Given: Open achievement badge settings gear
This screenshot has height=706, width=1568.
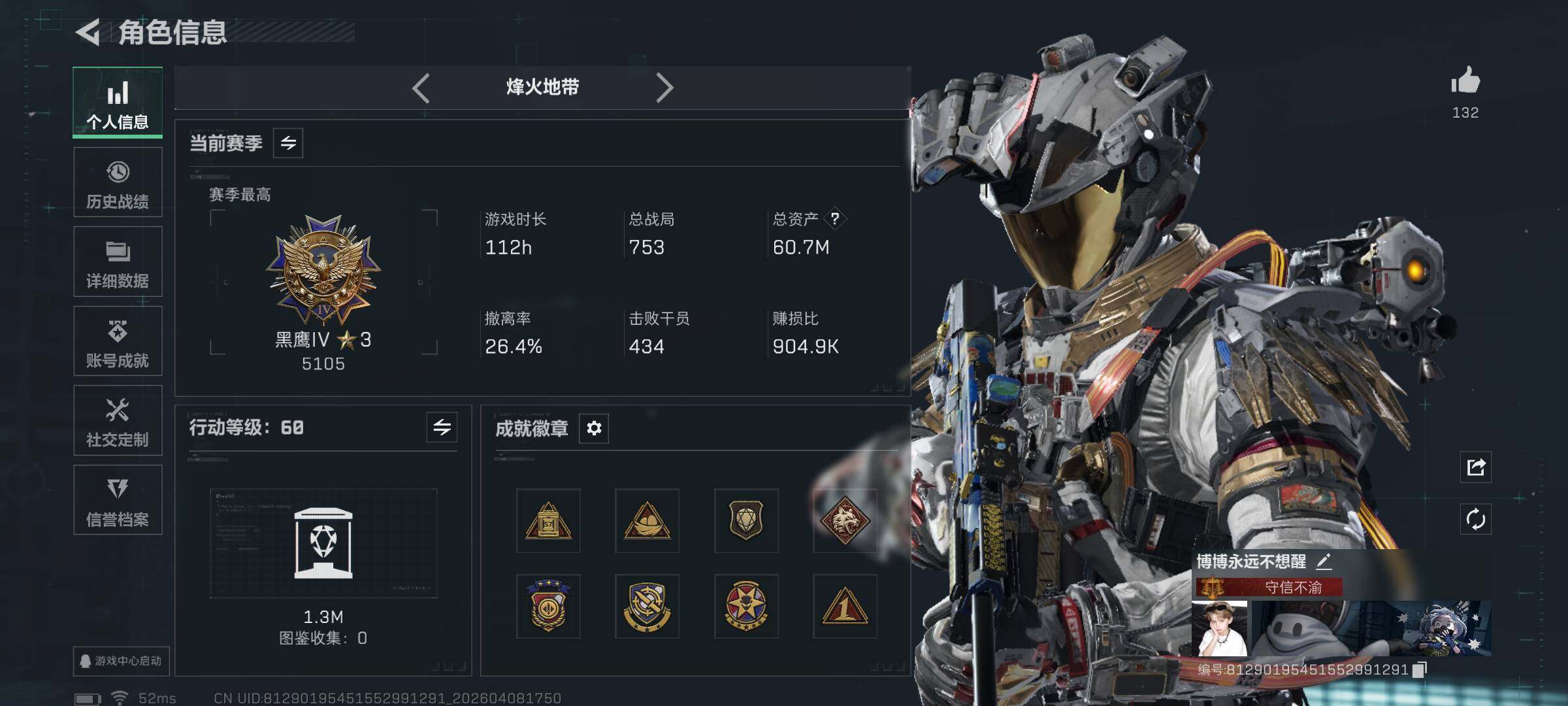Looking at the screenshot, I should pos(594,428).
